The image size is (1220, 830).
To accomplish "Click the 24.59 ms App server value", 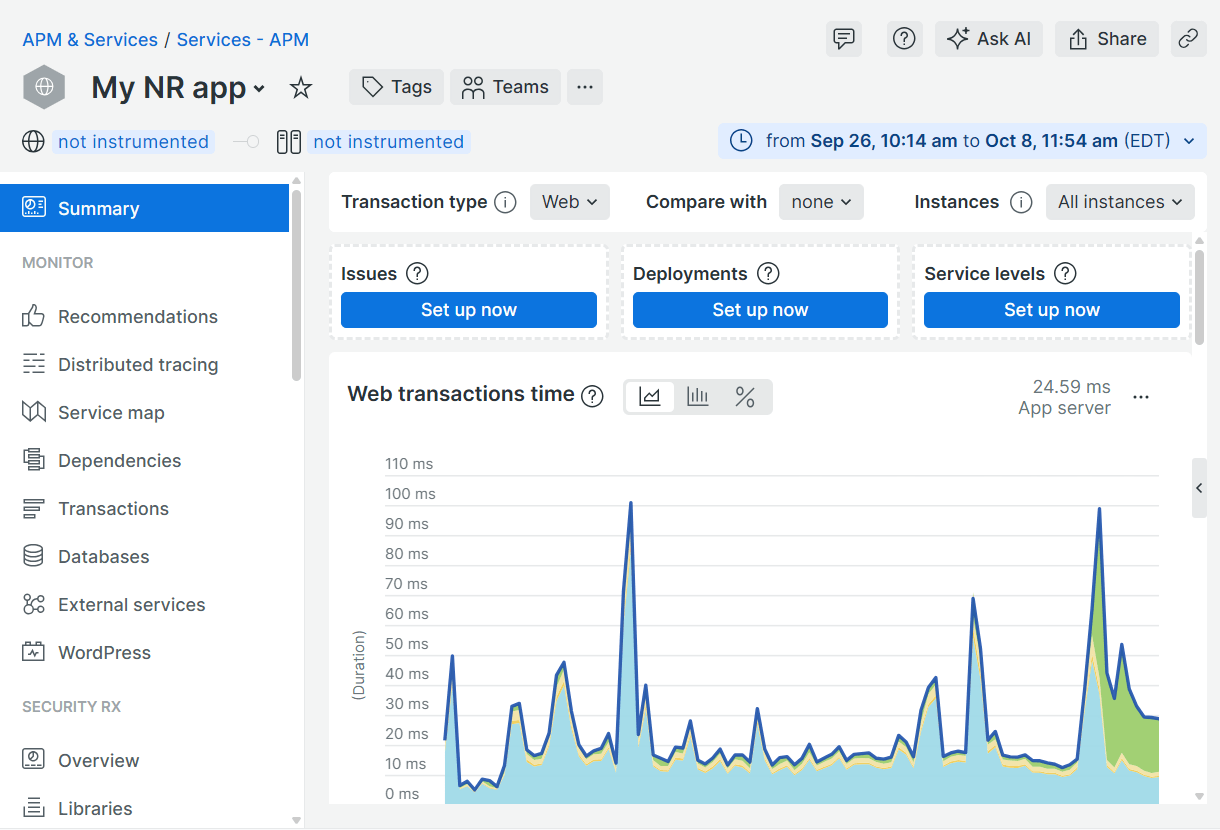I will click(x=1064, y=397).
